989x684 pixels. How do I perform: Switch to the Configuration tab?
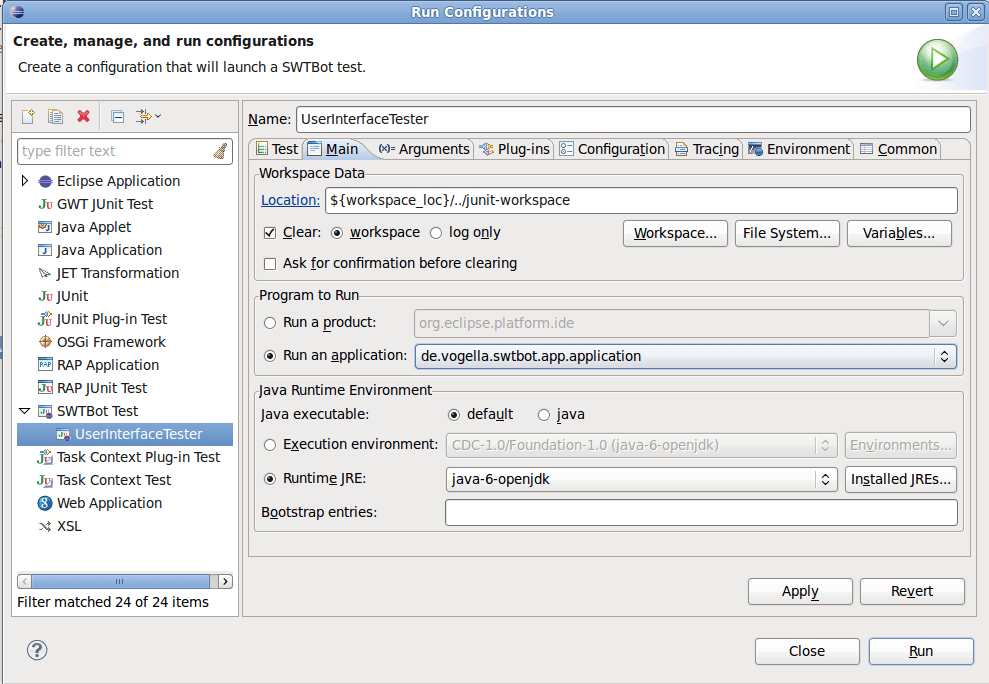click(612, 149)
